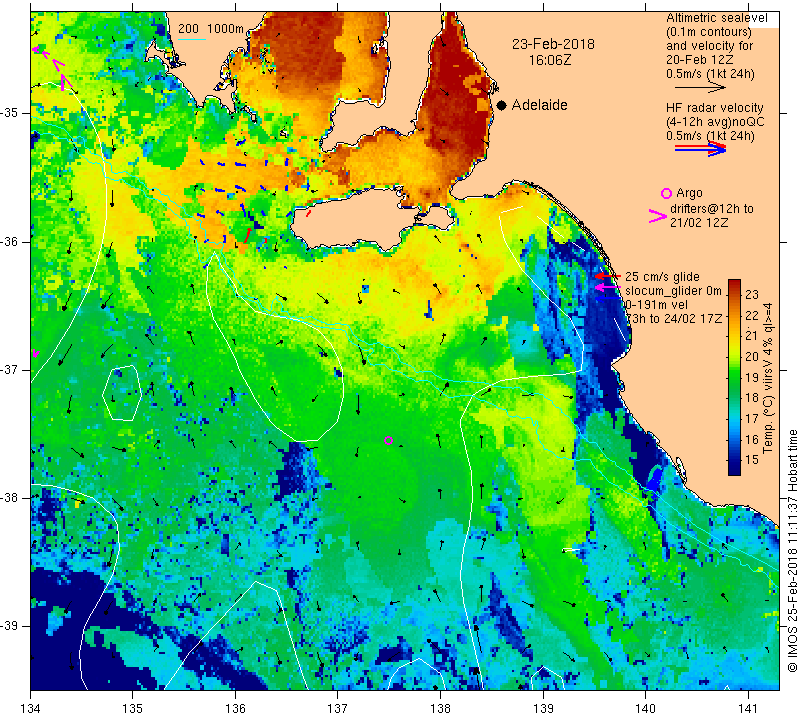Screen dimensions: 800x720
Task: Click the longitude axis label 138
Action: click(440, 709)
